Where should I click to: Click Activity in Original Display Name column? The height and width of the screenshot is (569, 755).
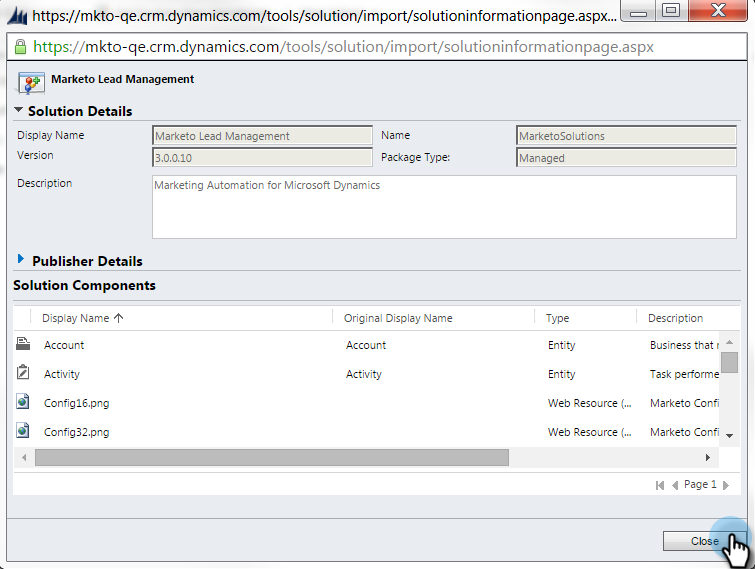364,374
